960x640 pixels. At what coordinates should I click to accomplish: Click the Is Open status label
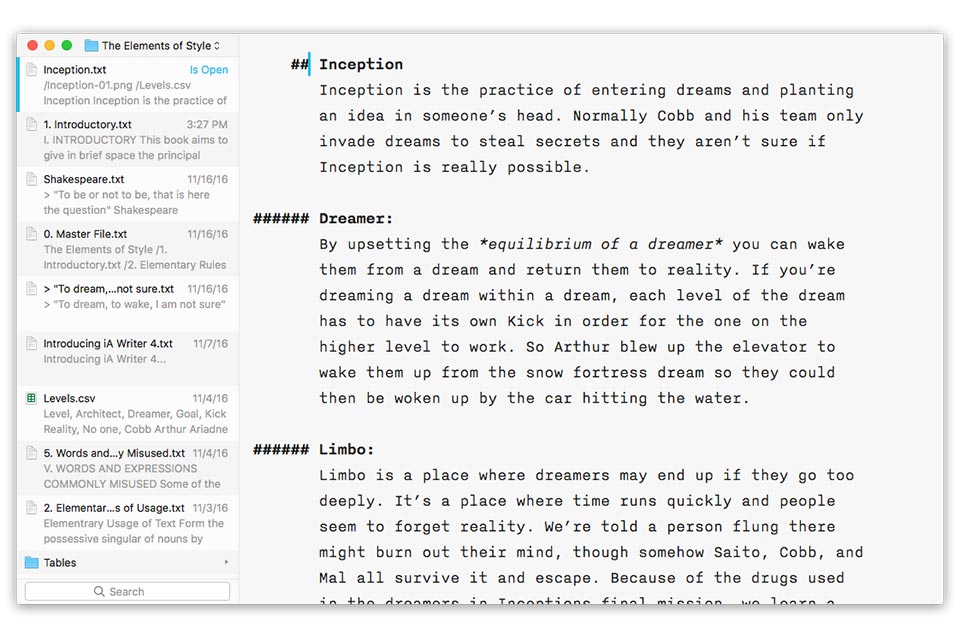click(209, 70)
